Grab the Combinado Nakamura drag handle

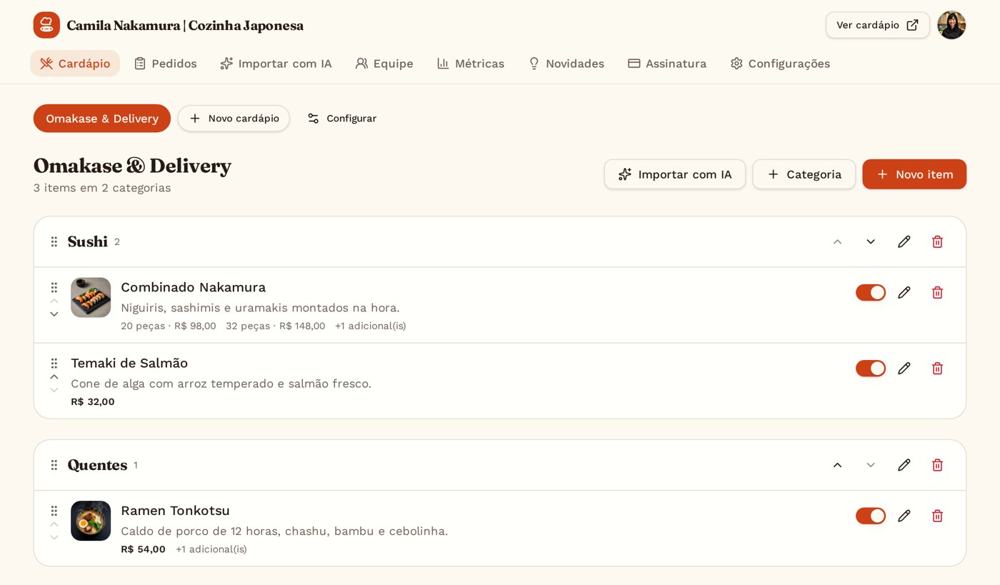(54, 288)
